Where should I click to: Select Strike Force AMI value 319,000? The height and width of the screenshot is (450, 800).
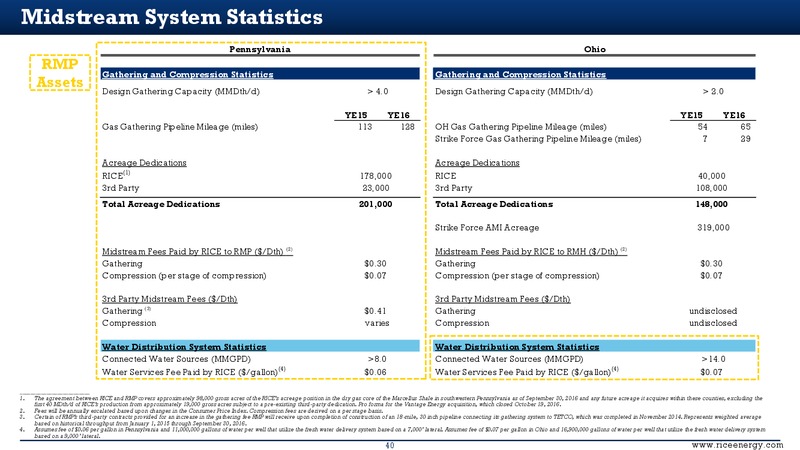coord(713,228)
